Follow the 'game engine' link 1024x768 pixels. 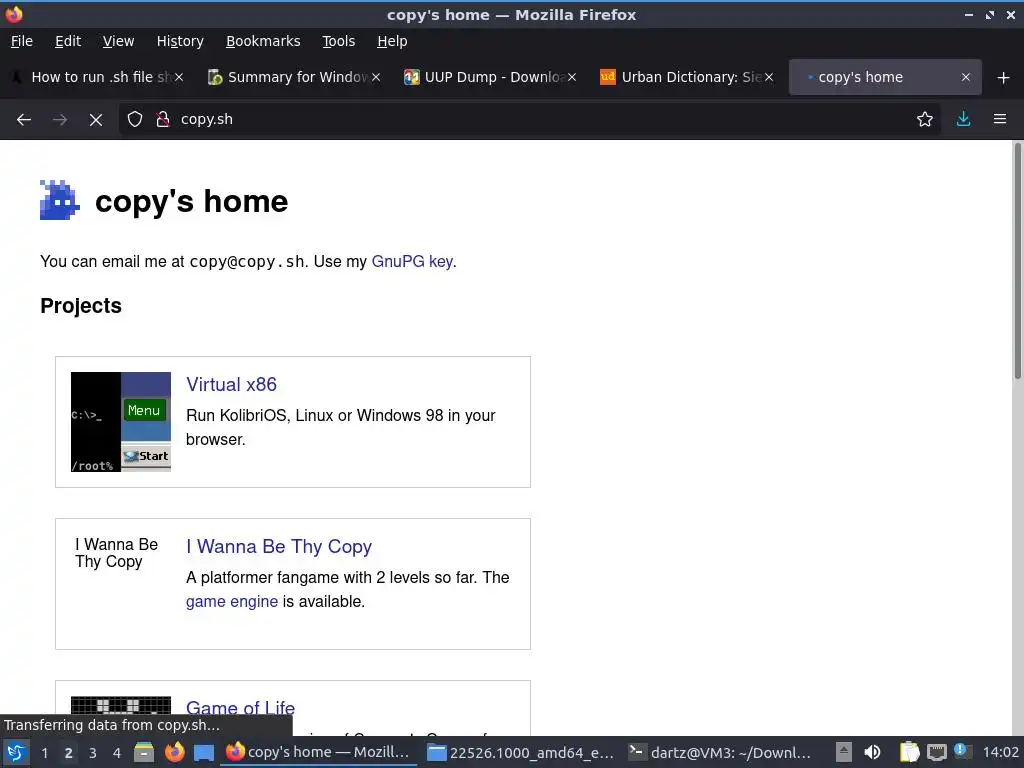click(x=232, y=601)
